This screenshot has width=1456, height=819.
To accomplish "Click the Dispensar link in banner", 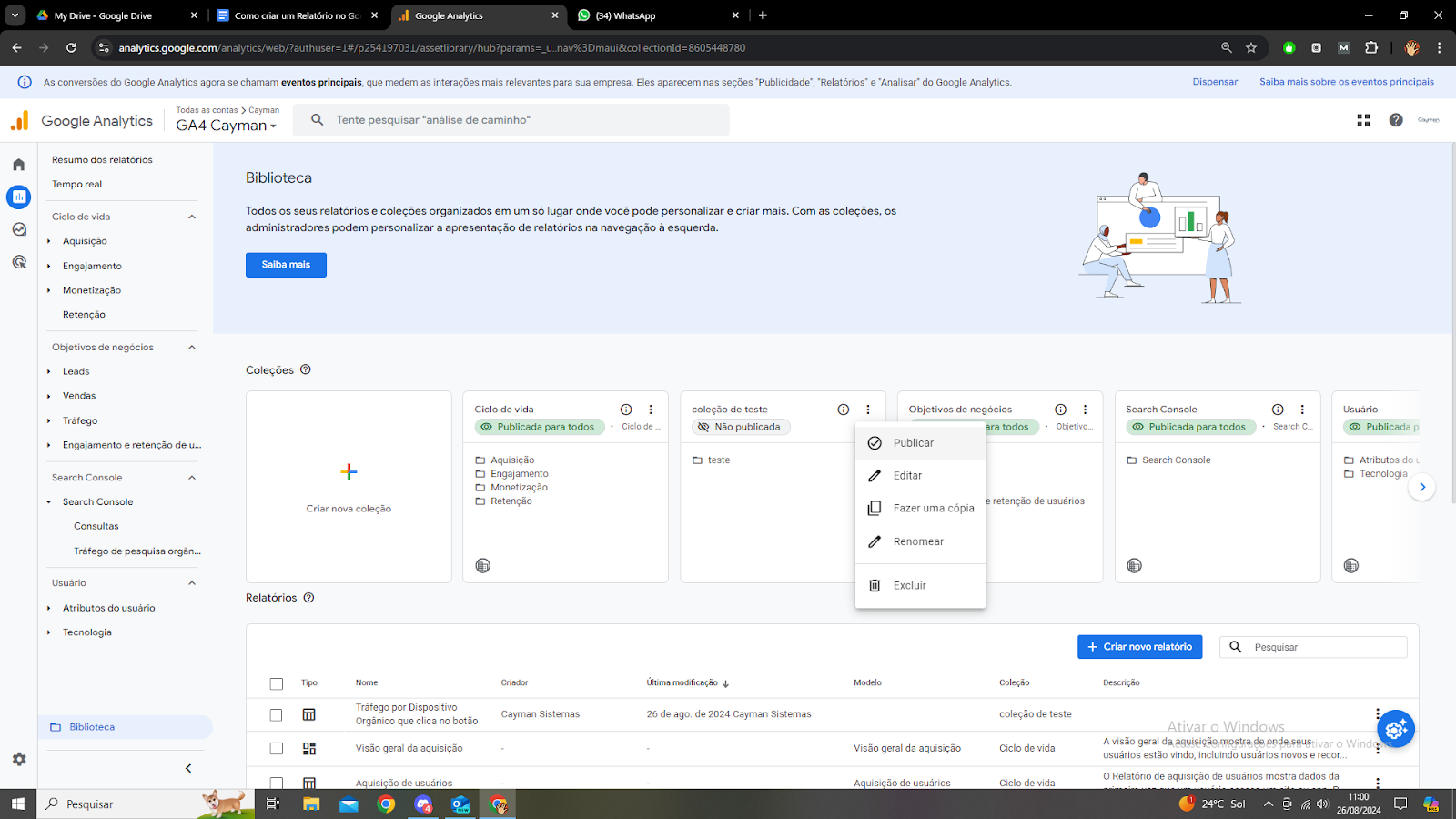I will coord(1215,82).
